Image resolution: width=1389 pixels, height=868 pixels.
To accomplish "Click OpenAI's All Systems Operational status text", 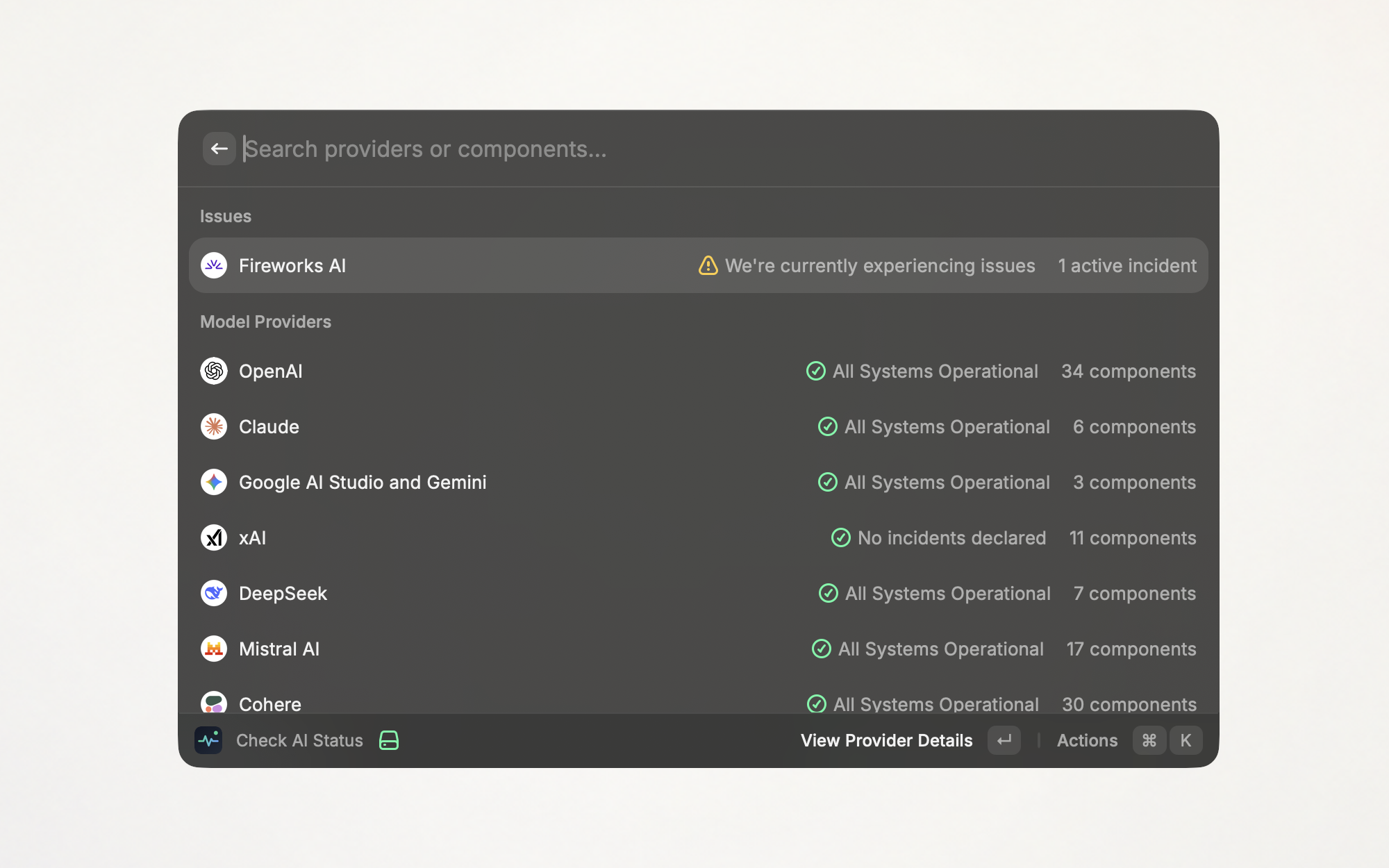I will [x=935, y=372].
